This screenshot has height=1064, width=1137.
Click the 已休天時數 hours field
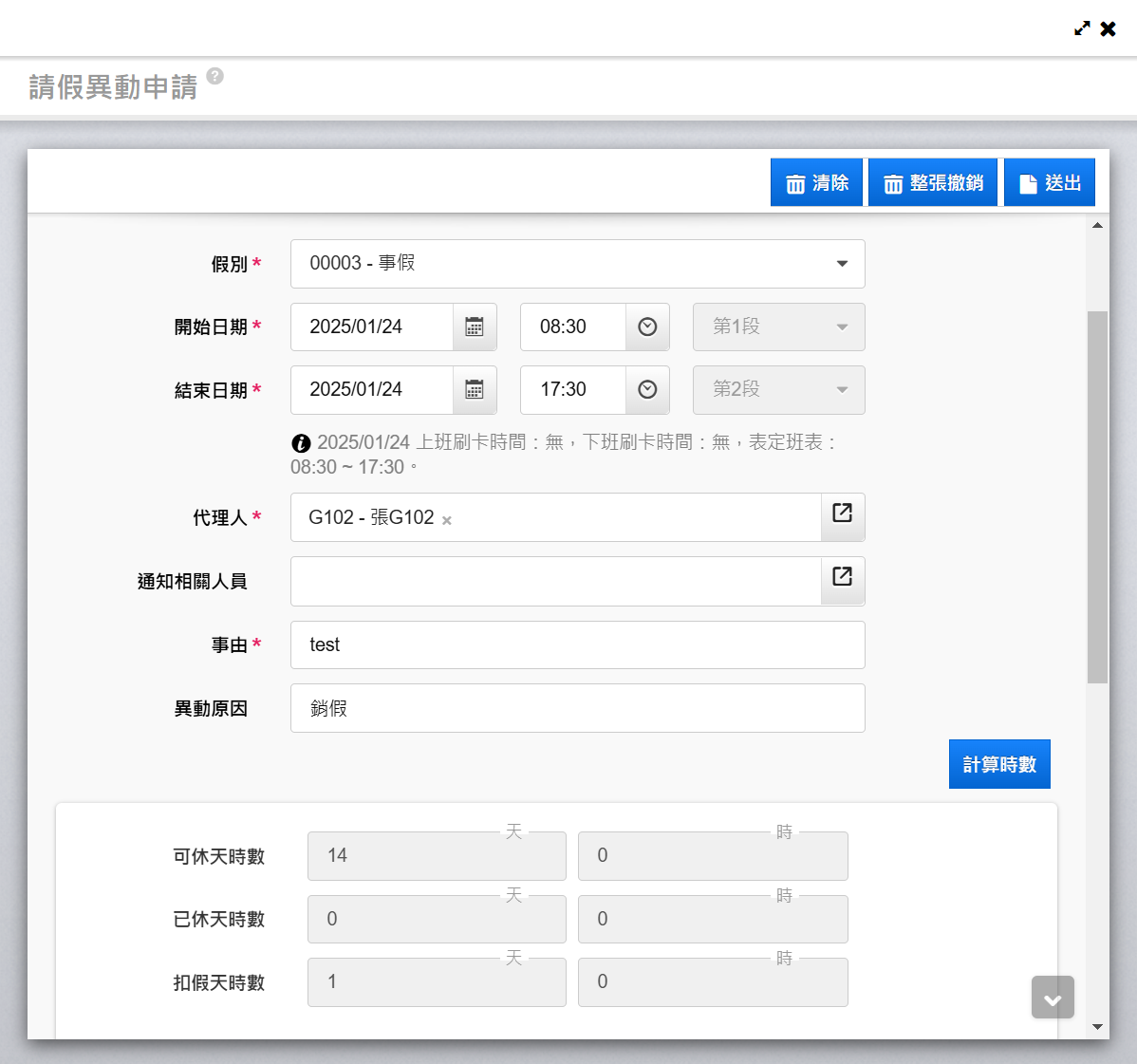point(713,919)
